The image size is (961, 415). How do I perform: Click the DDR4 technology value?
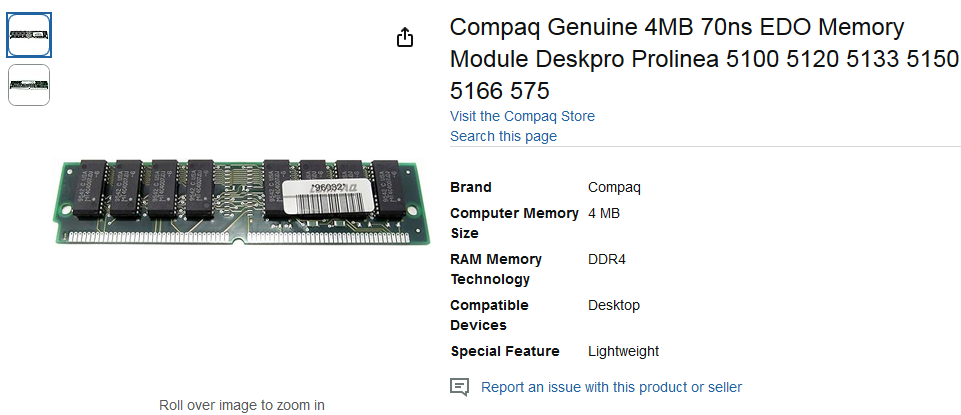[x=607, y=259]
